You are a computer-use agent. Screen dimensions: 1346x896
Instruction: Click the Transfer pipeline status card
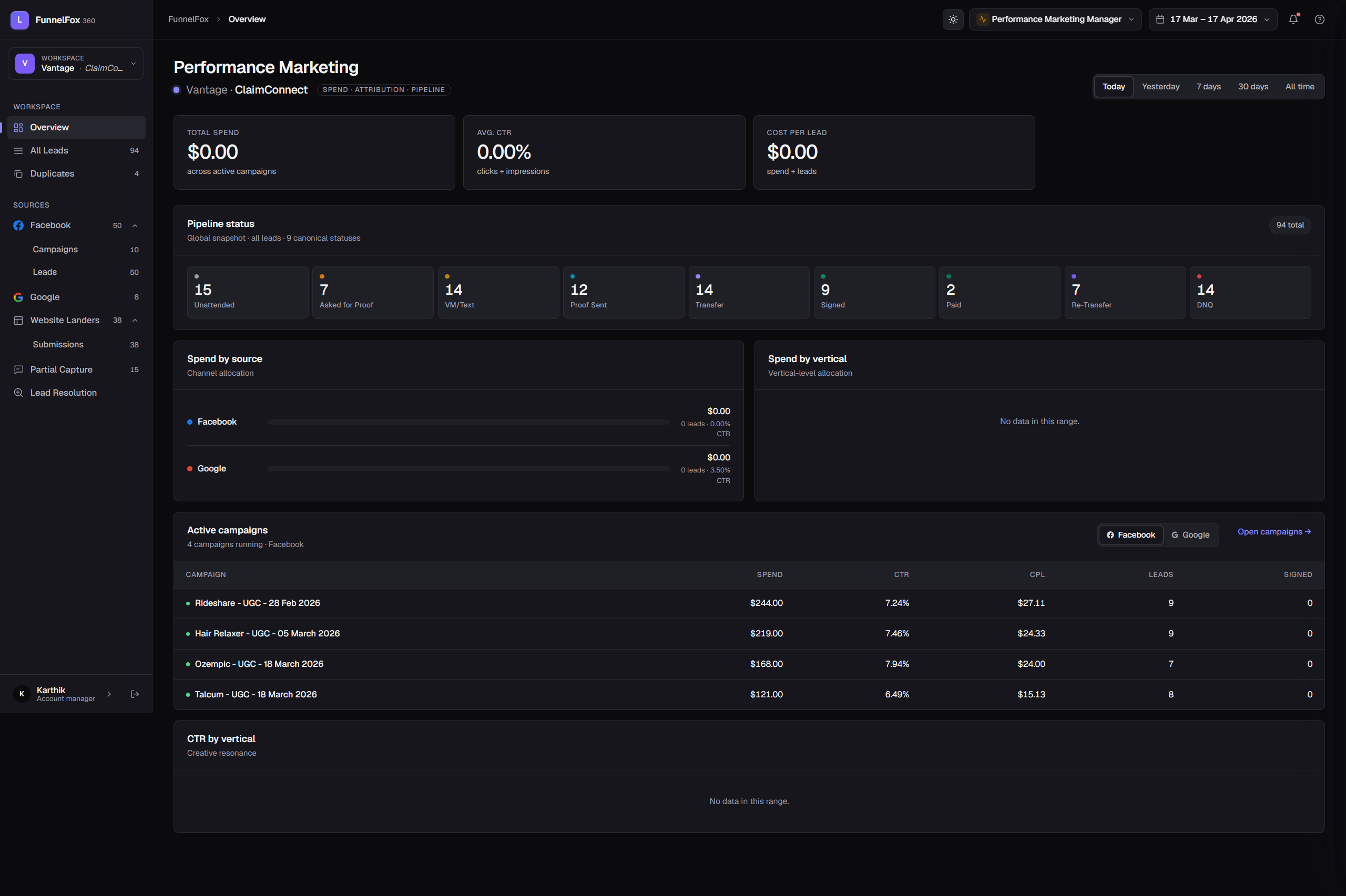[x=749, y=293]
